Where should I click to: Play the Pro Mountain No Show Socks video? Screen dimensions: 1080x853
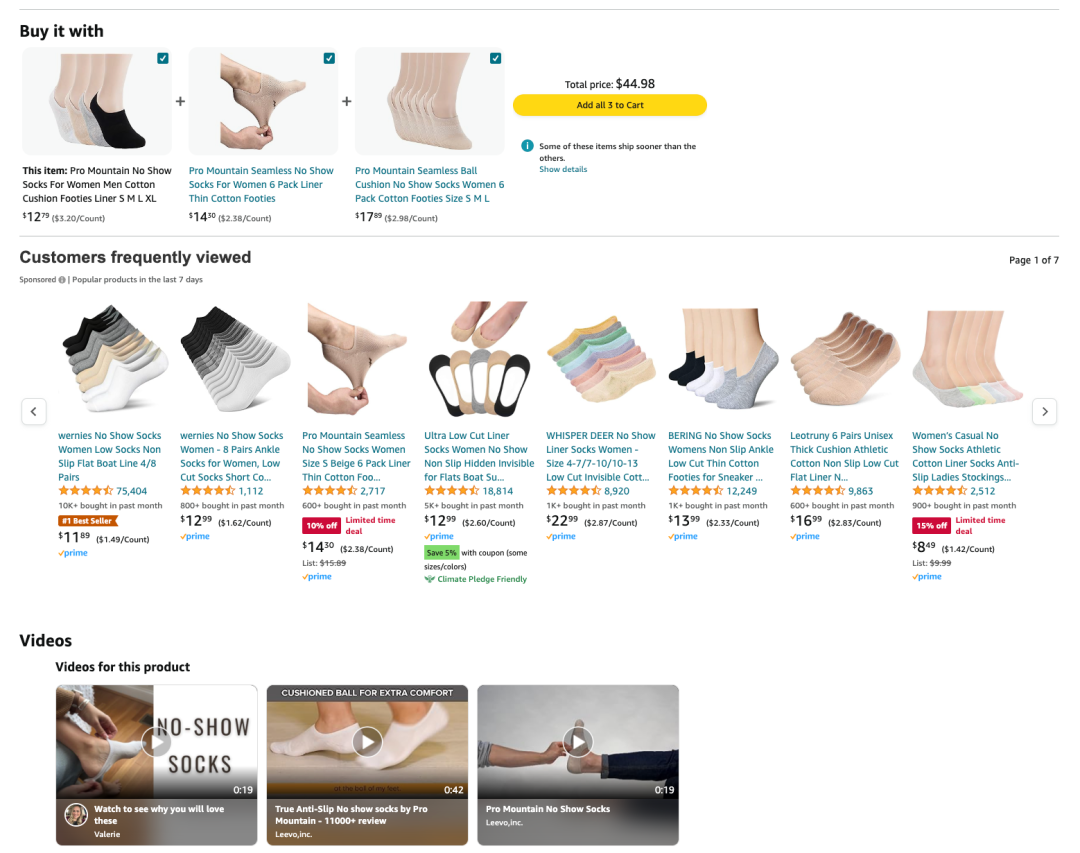click(x=578, y=742)
